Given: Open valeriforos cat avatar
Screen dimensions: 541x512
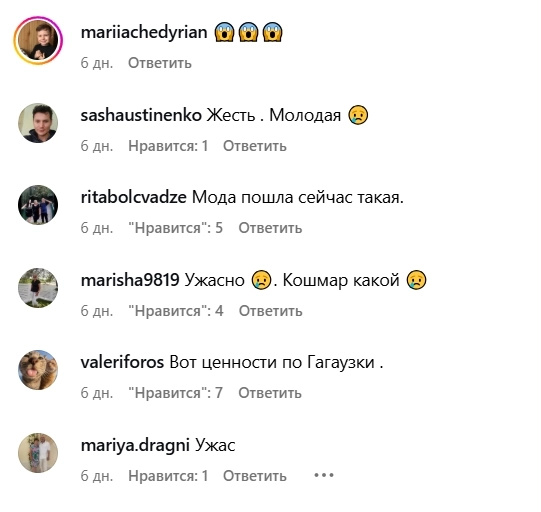Looking at the screenshot, I should (x=38, y=370).
